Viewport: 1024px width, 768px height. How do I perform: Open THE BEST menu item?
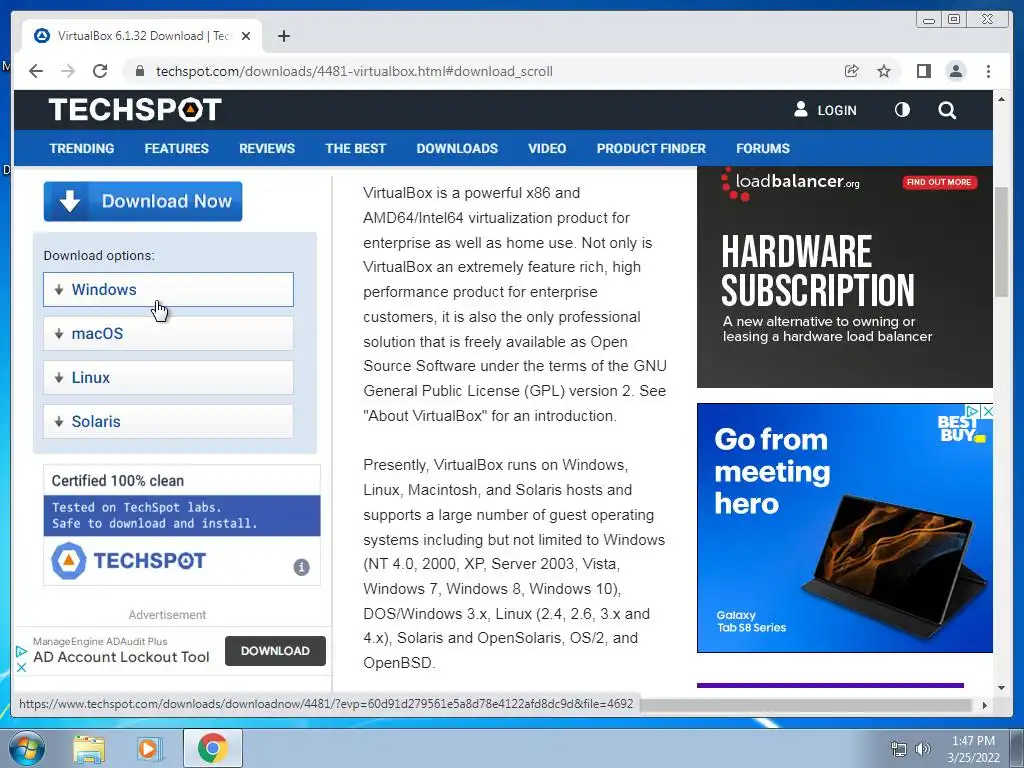pyautogui.click(x=355, y=148)
